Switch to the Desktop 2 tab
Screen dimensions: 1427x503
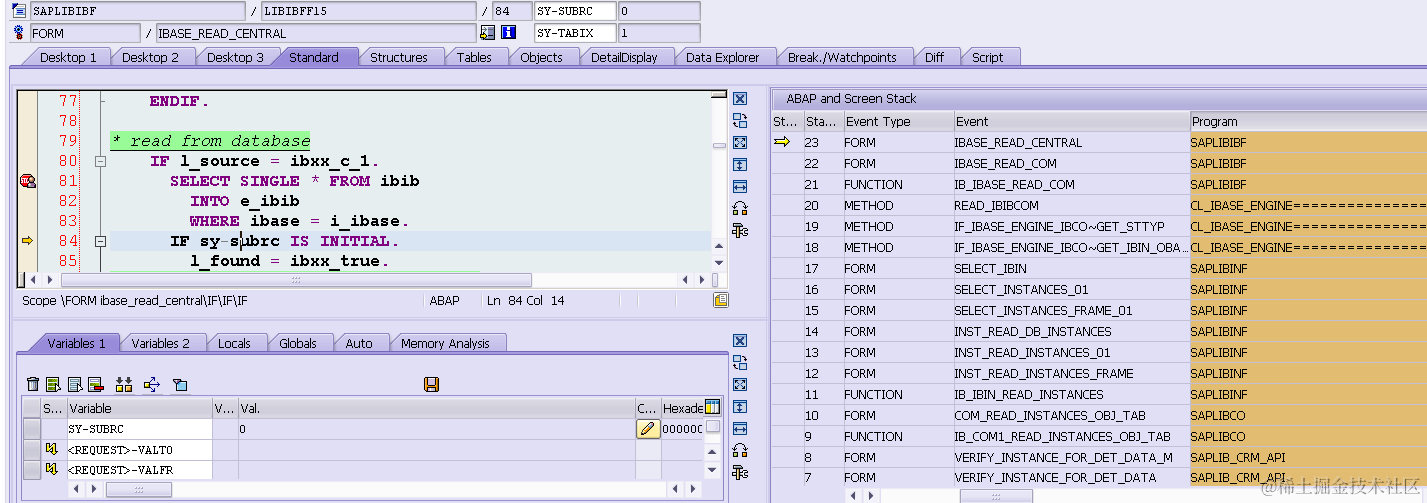[x=150, y=57]
